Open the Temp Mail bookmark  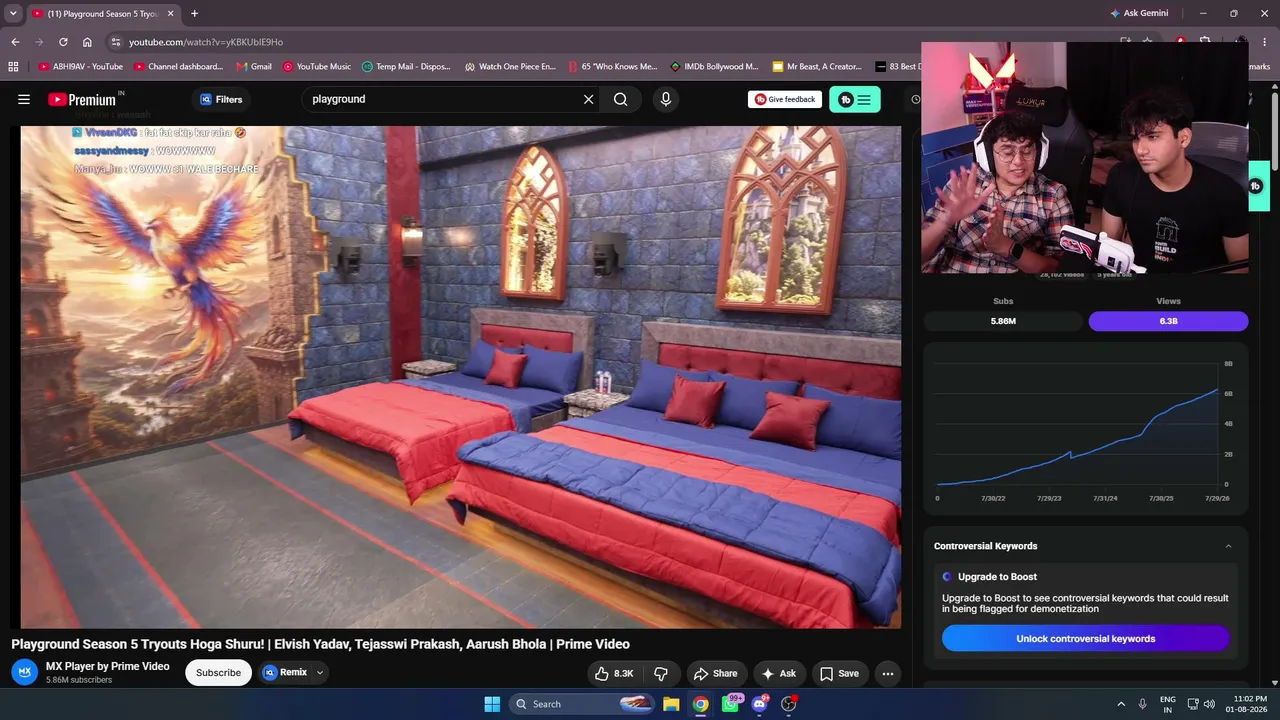(407, 67)
